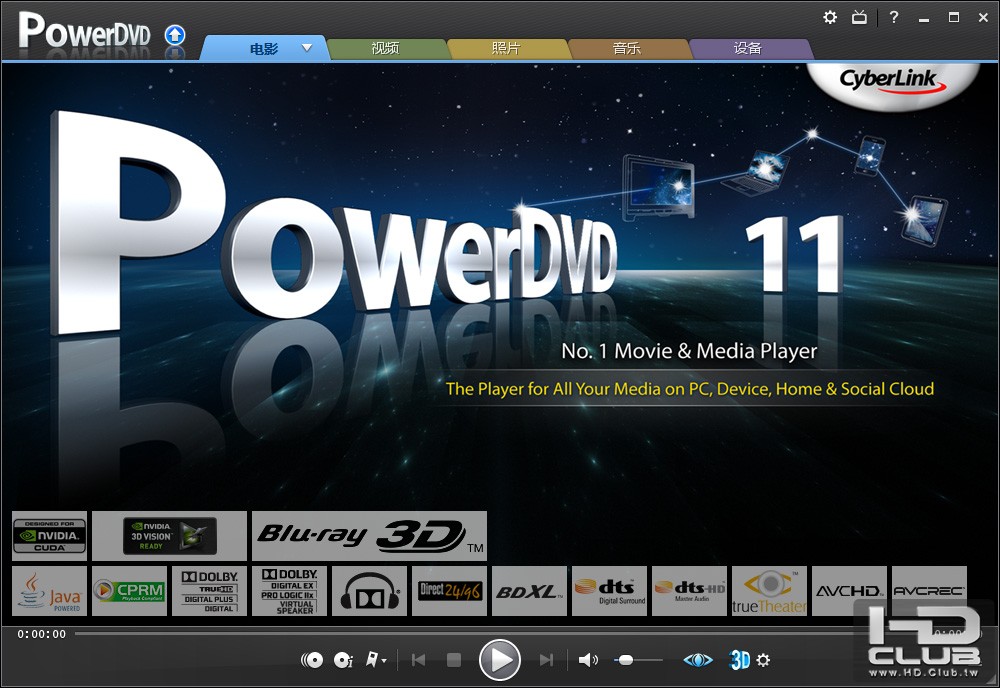Click the BDXL badge
The height and width of the screenshot is (688, 1000).
click(529, 591)
